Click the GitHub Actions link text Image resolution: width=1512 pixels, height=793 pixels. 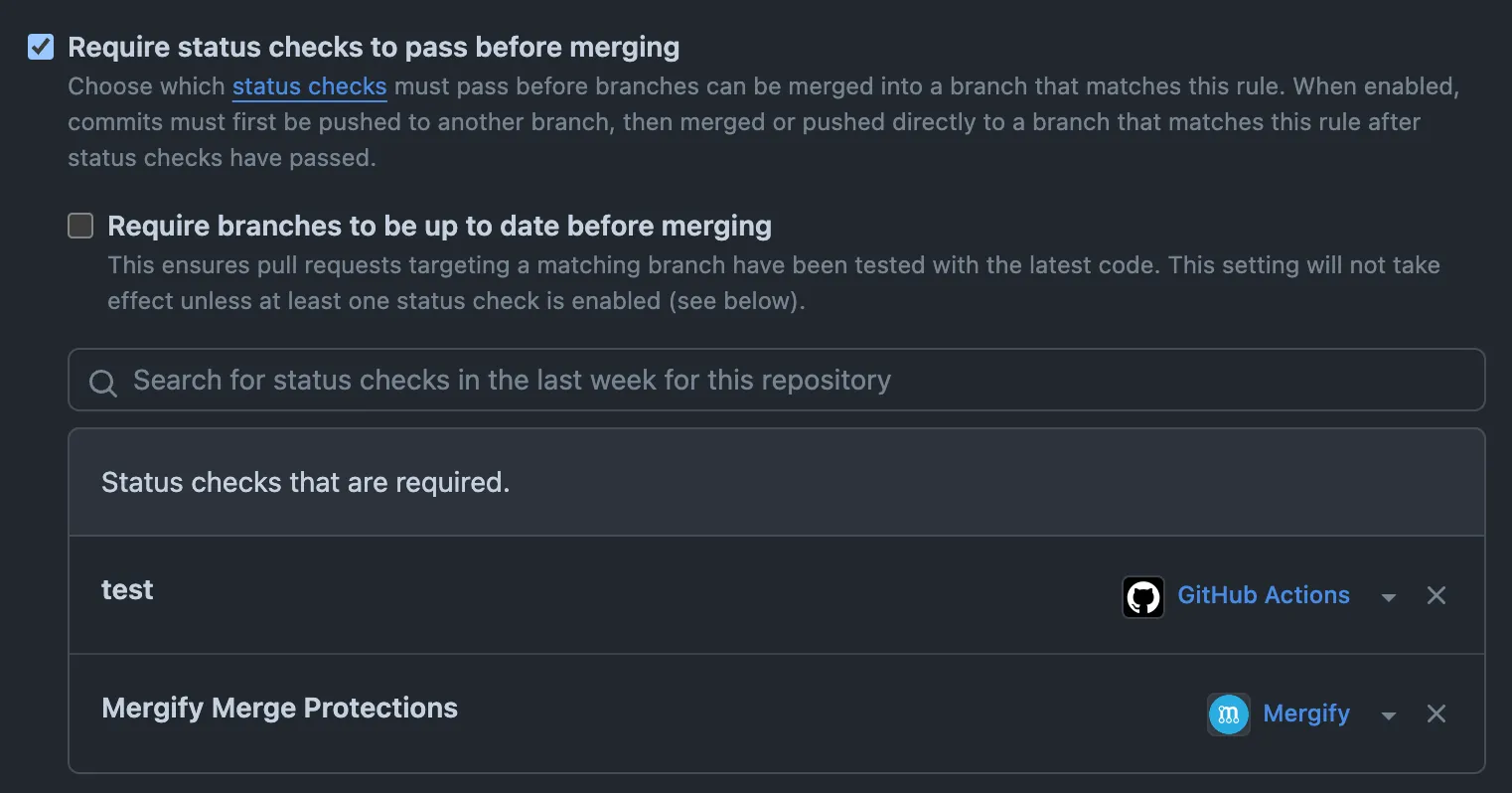[x=1264, y=595]
